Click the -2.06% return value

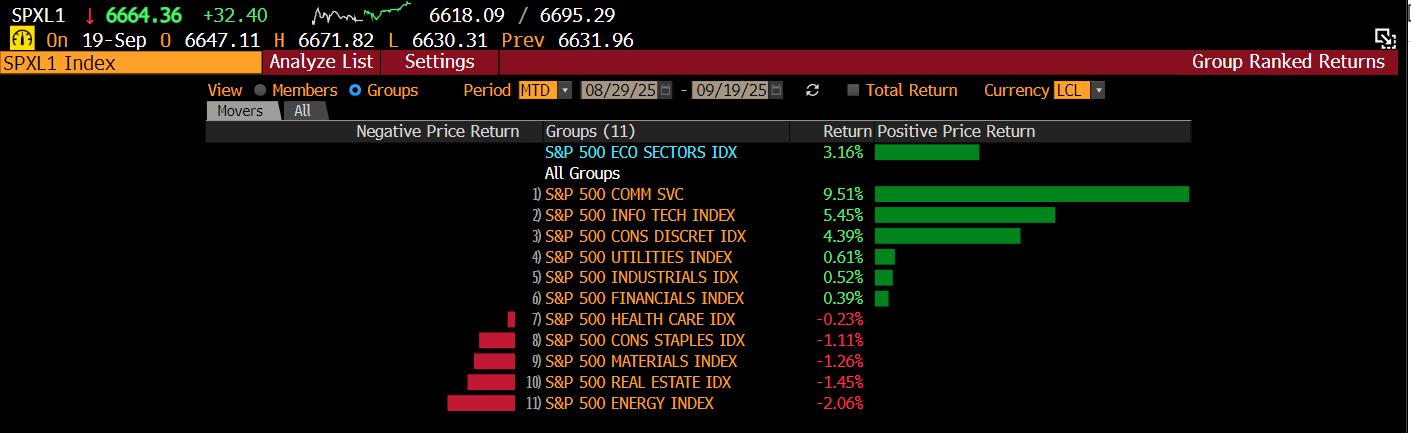[x=840, y=404]
